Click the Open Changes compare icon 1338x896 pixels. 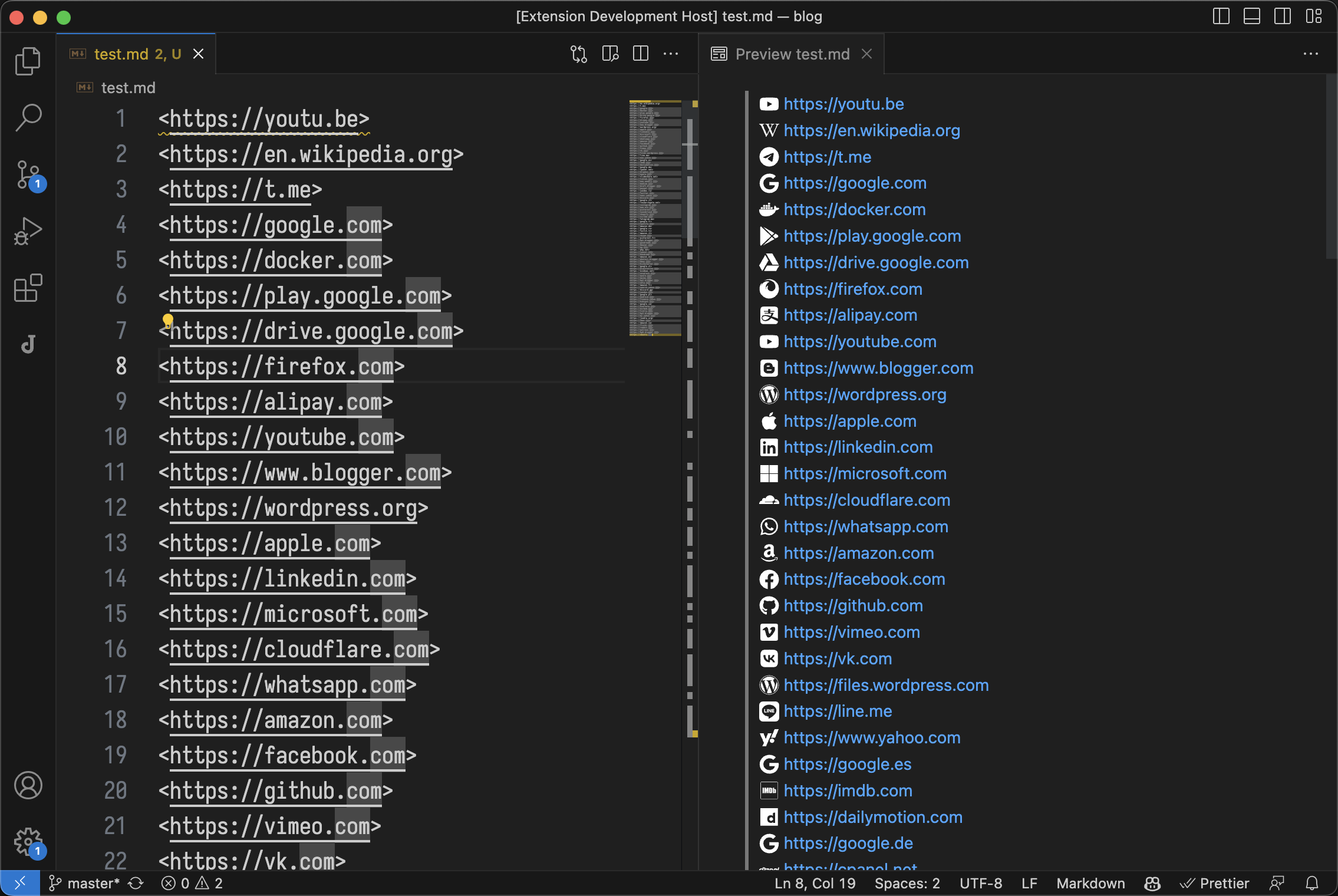click(x=578, y=54)
